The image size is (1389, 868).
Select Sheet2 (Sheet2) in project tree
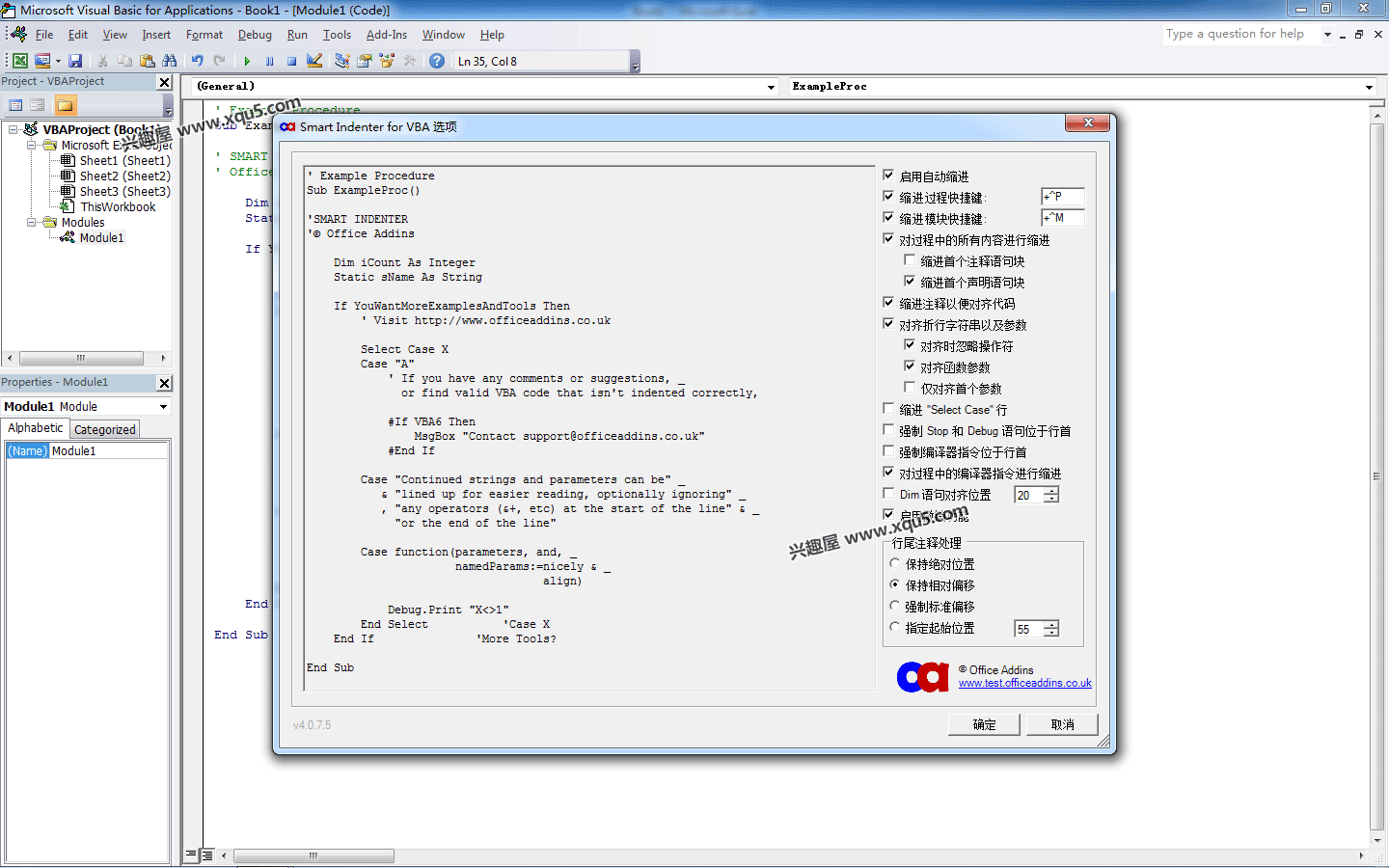coord(124,176)
